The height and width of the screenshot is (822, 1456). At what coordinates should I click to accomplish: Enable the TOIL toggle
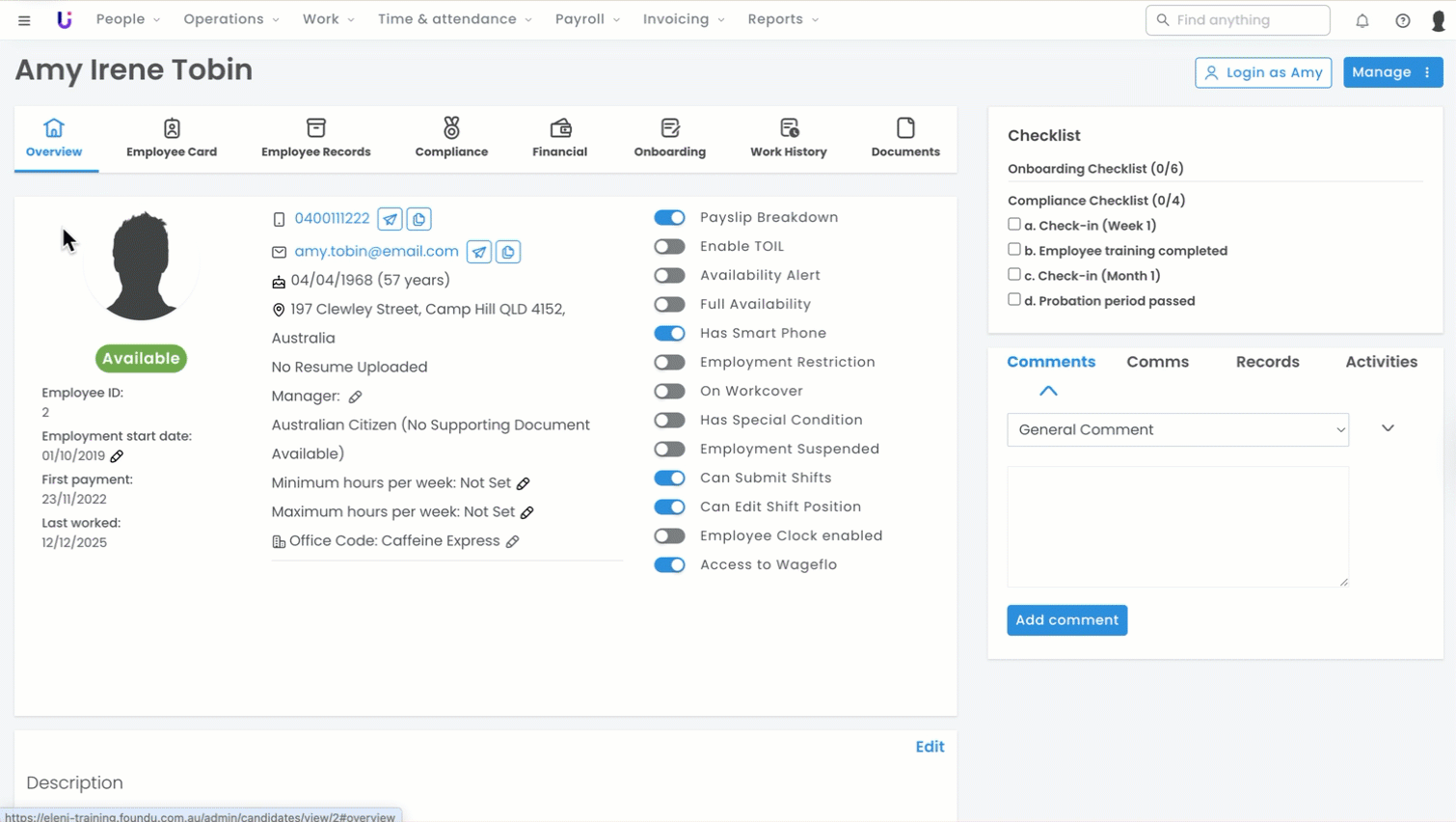(x=669, y=247)
